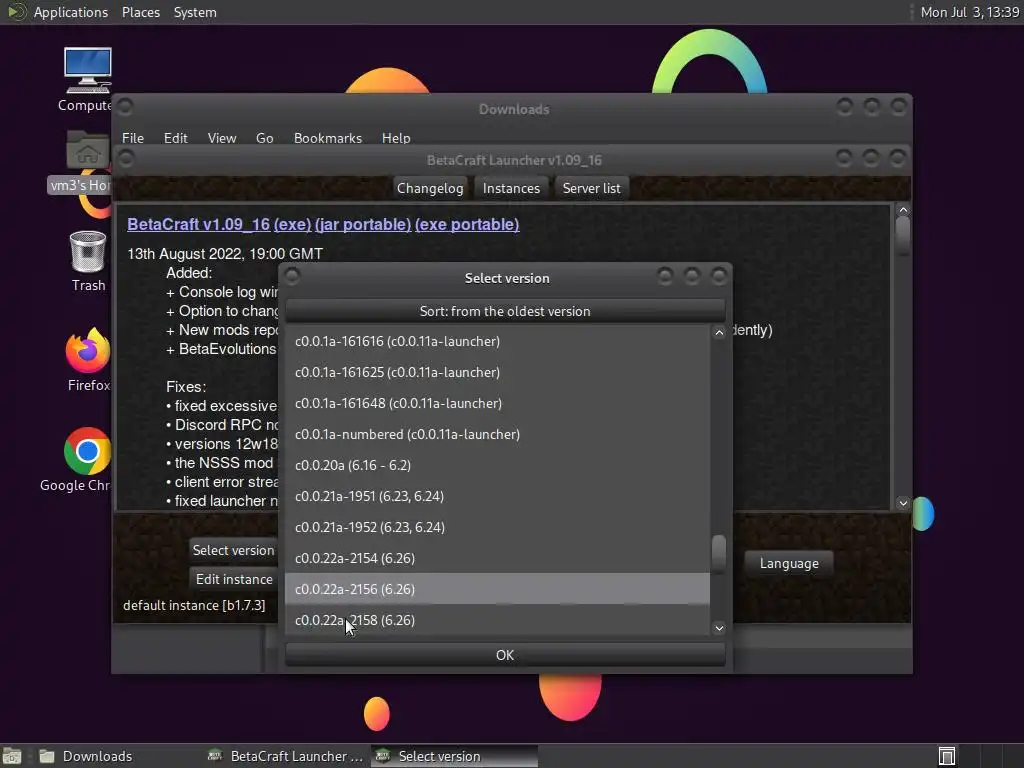Open the (jar portable) download link
This screenshot has width=1024, height=768.
pos(362,224)
